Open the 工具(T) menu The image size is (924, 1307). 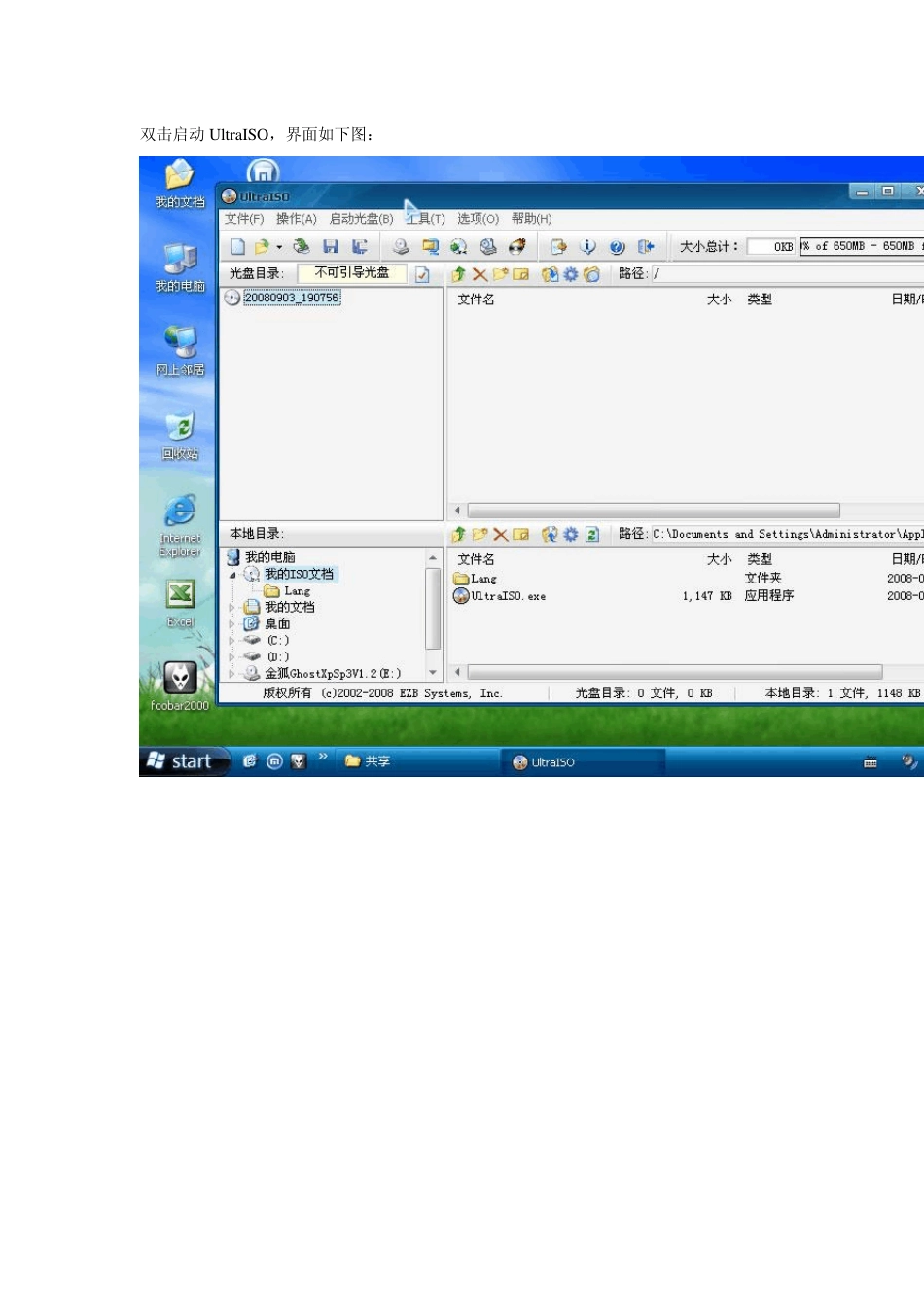426,219
